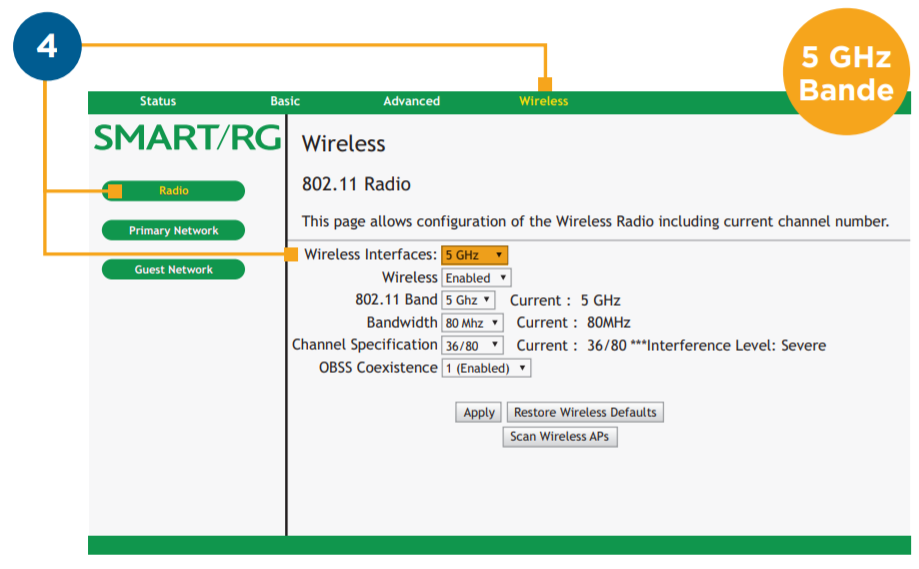Select the Wireless tab
Viewport: 919px width, 569px height.
click(x=543, y=101)
